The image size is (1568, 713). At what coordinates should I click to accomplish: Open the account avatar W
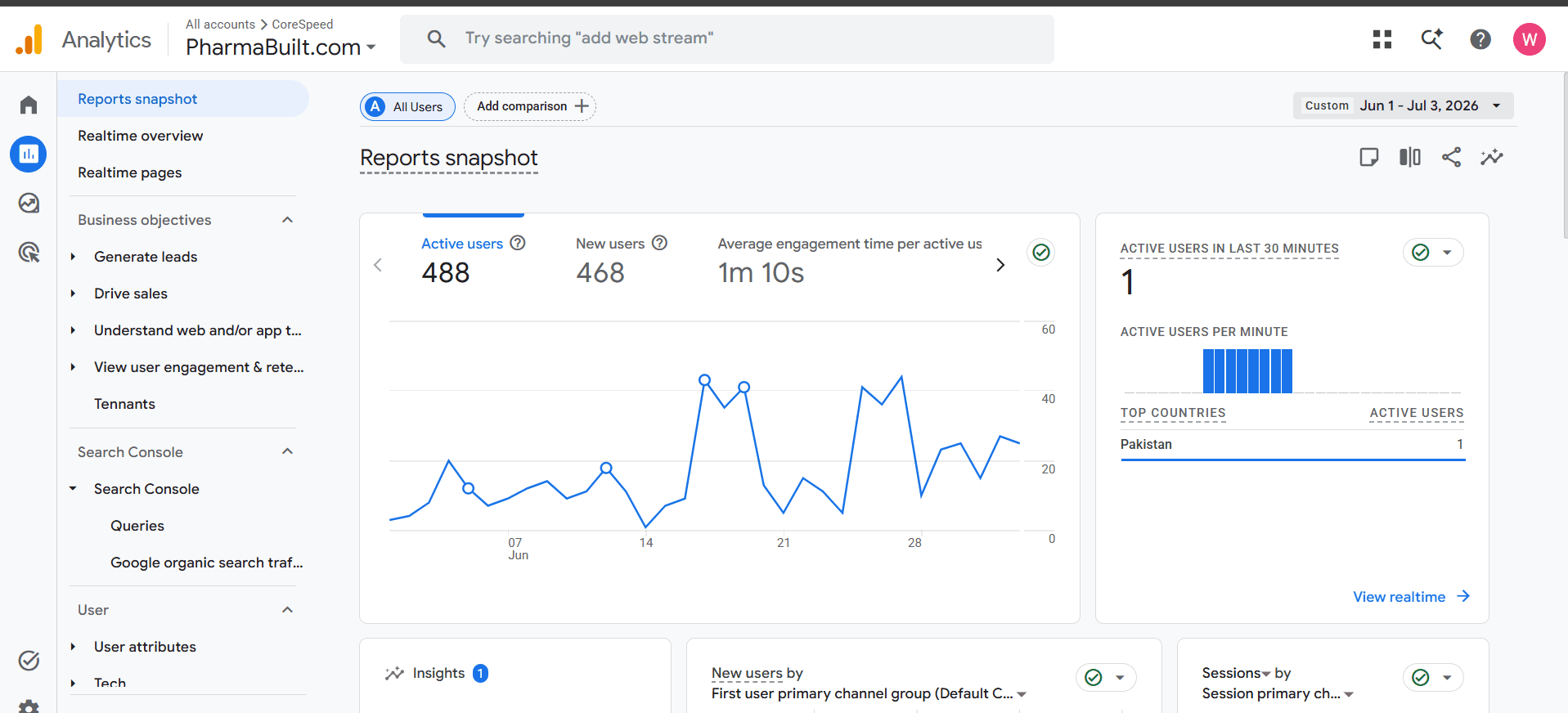[x=1530, y=39]
